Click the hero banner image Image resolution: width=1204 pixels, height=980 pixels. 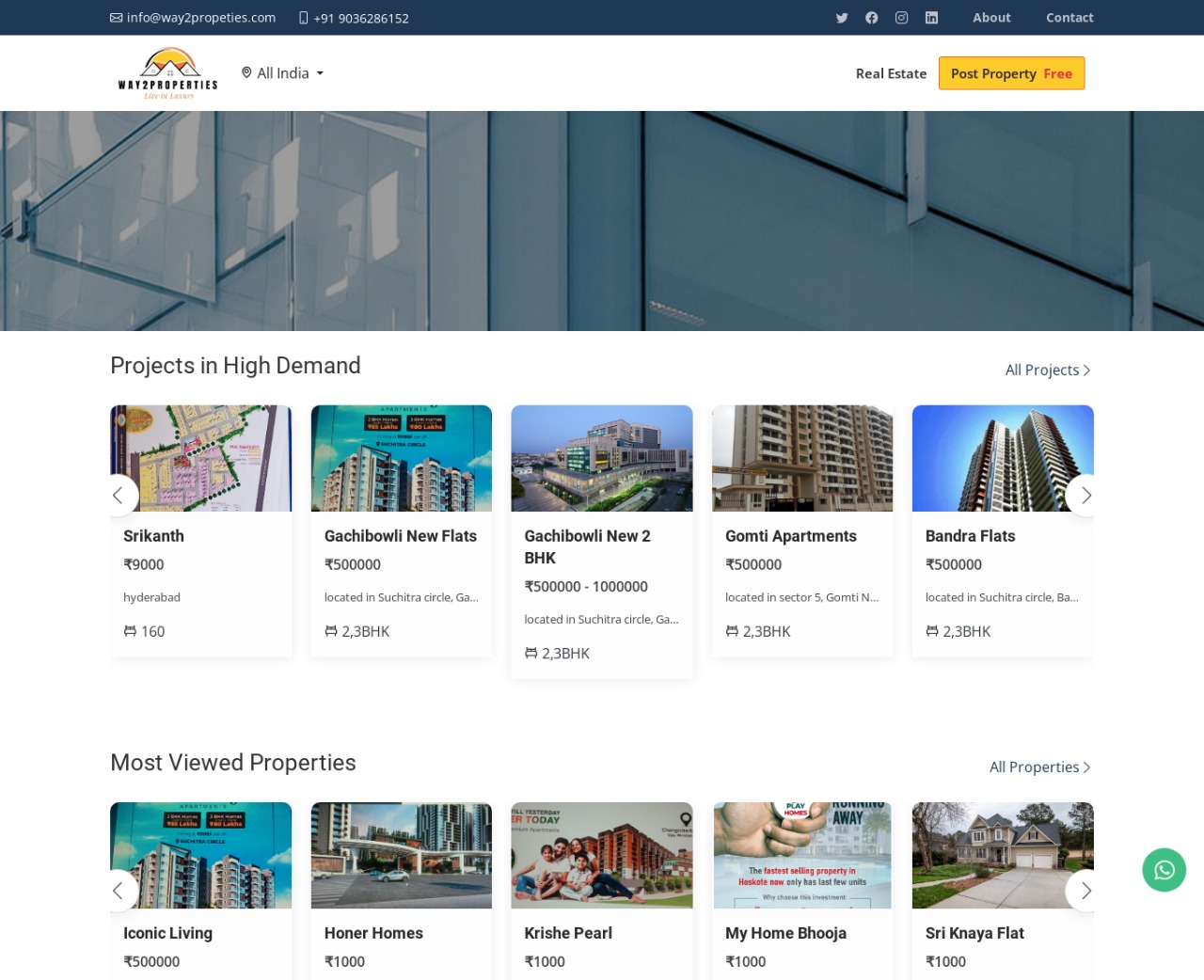coord(602,221)
